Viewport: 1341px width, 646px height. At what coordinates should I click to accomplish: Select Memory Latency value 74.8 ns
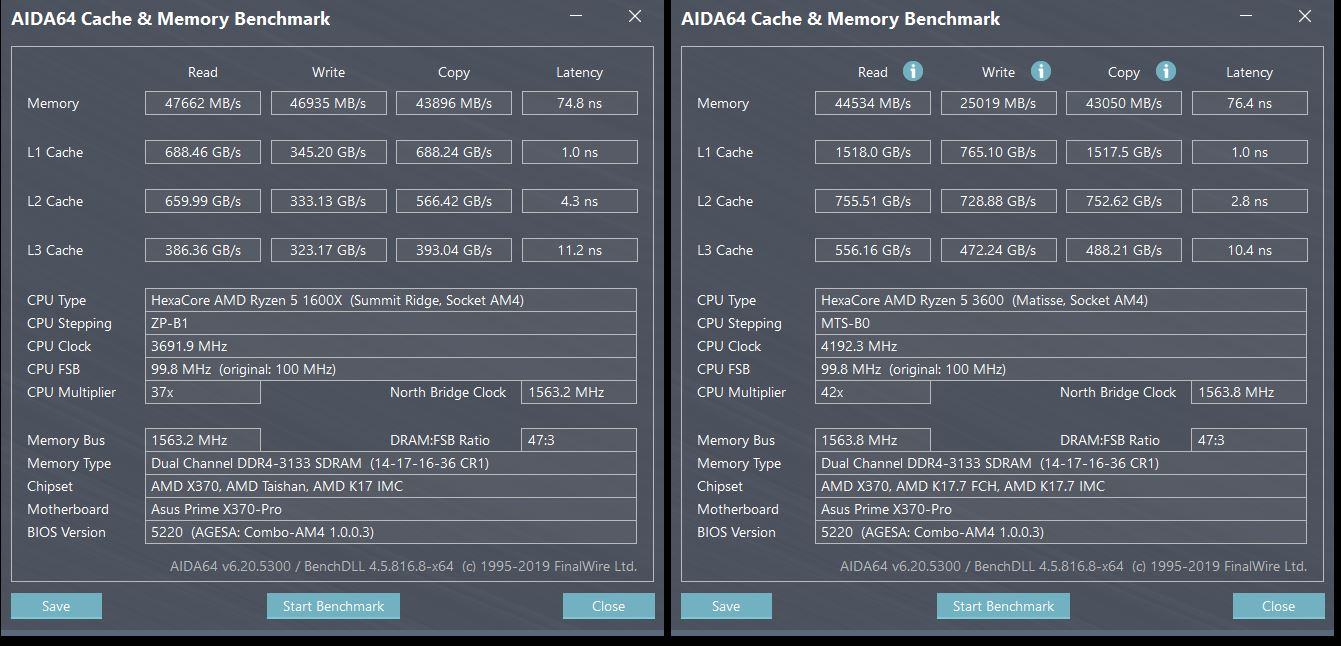(x=580, y=103)
